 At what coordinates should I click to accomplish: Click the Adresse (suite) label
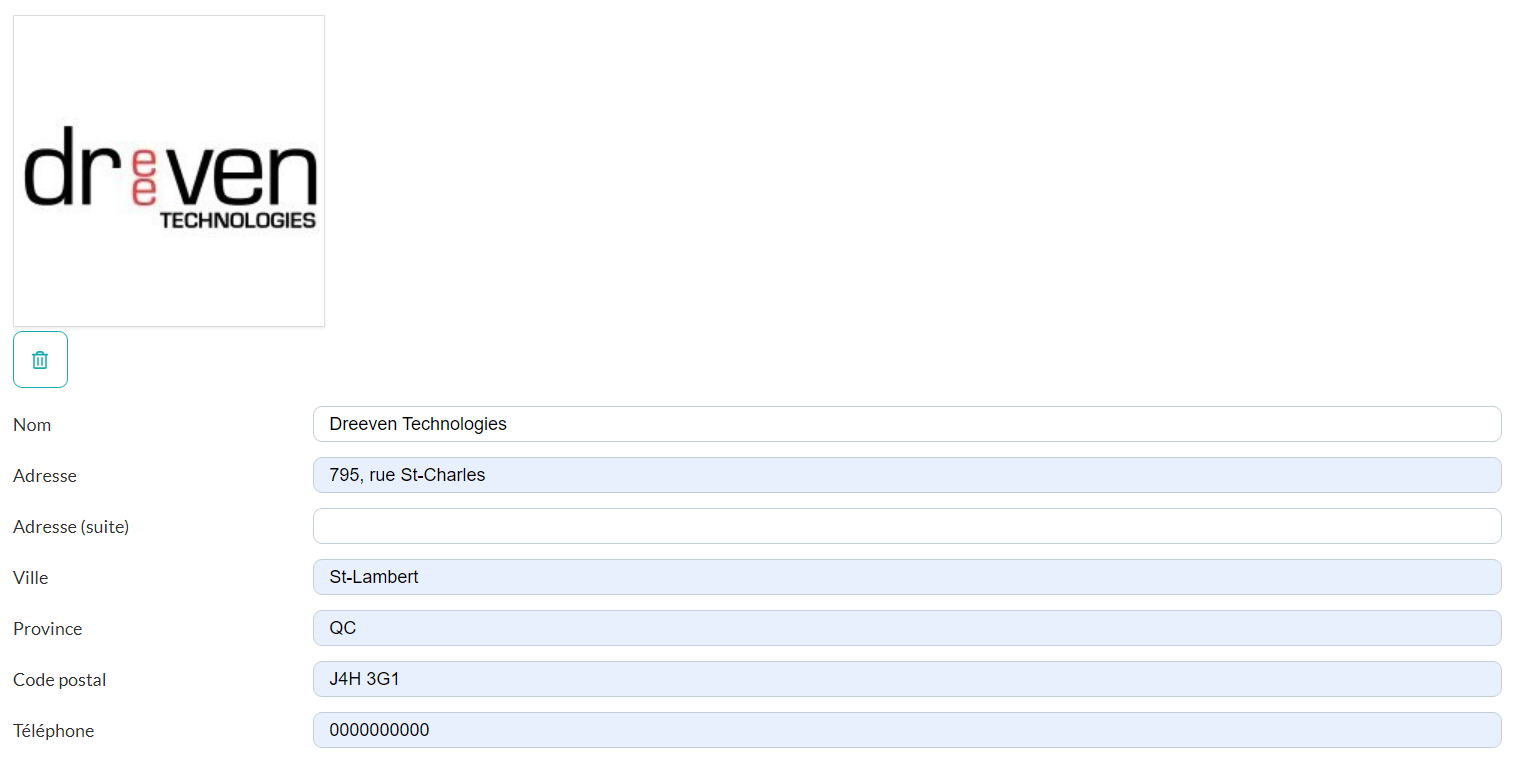(x=71, y=527)
